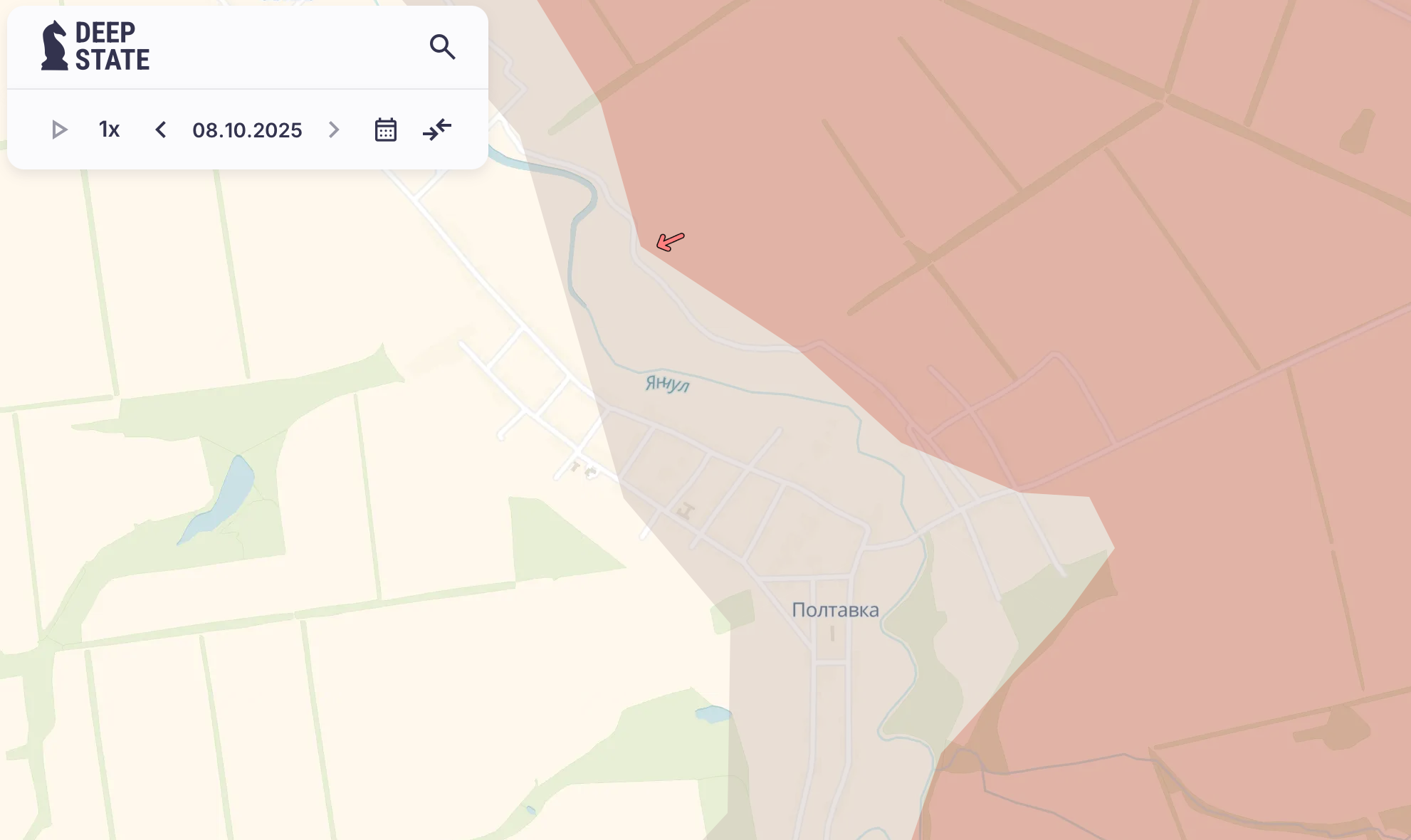
Task: Click the Янчул river label
Action: click(x=667, y=384)
